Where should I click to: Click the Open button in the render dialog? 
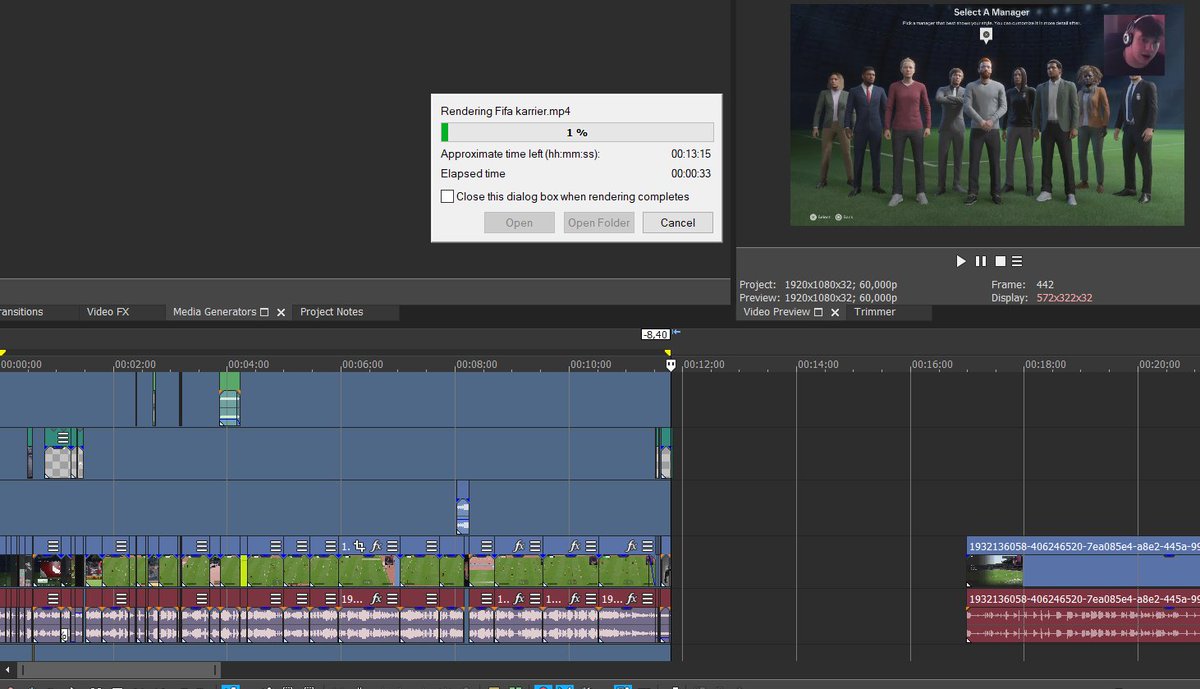[519, 222]
